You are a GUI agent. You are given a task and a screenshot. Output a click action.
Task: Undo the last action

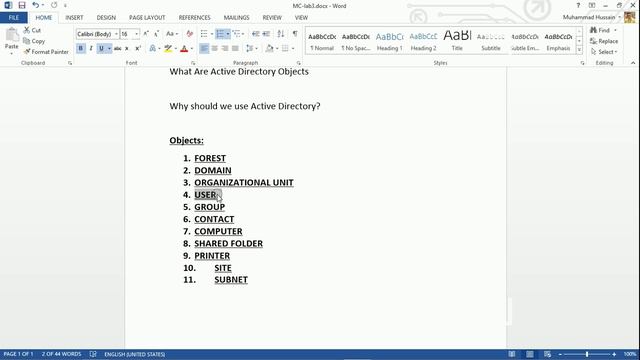[x=36, y=5]
